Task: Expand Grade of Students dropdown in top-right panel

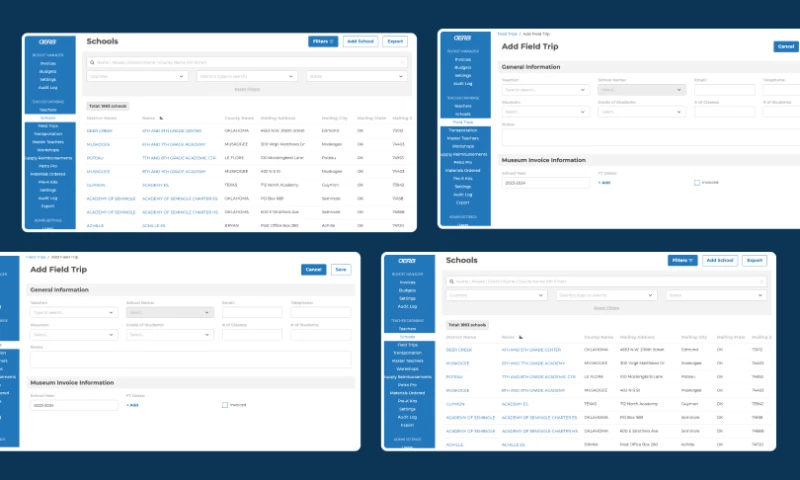Action: coord(640,110)
